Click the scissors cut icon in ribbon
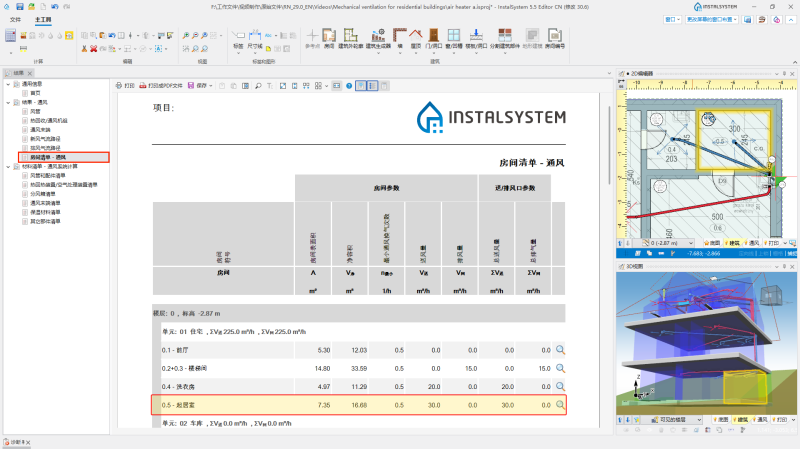The image size is (800, 449). pos(84,49)
